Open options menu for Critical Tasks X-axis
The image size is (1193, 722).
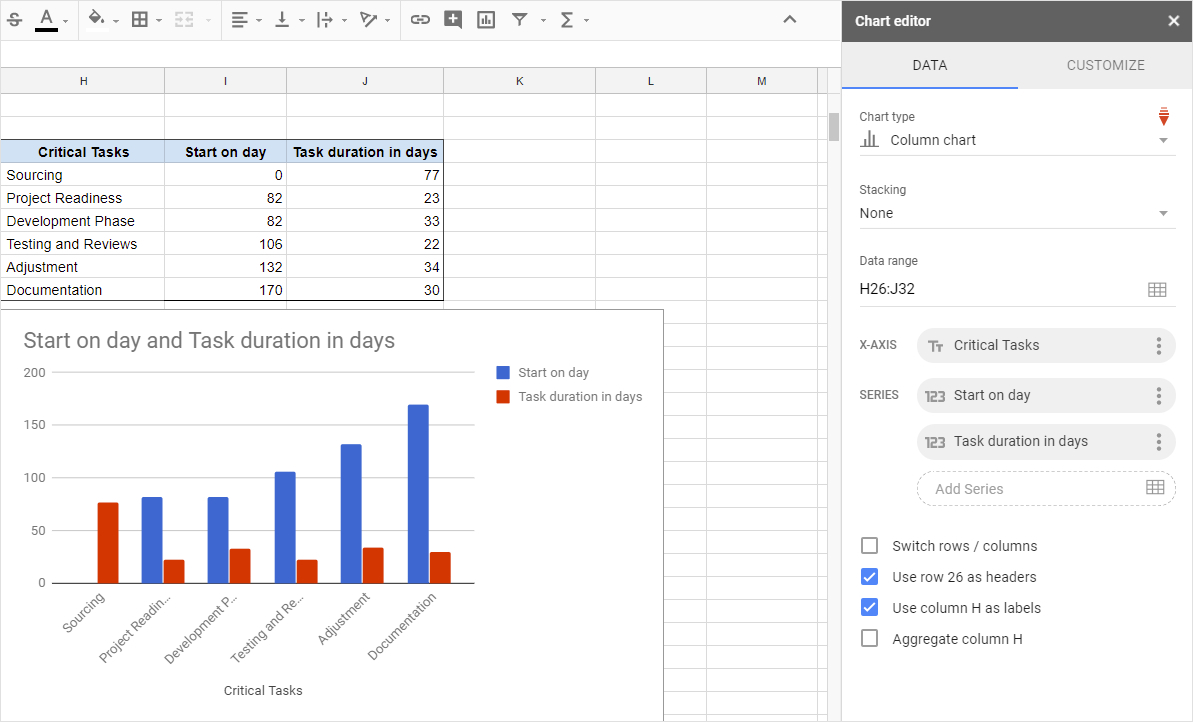(x=1158, y=346)
